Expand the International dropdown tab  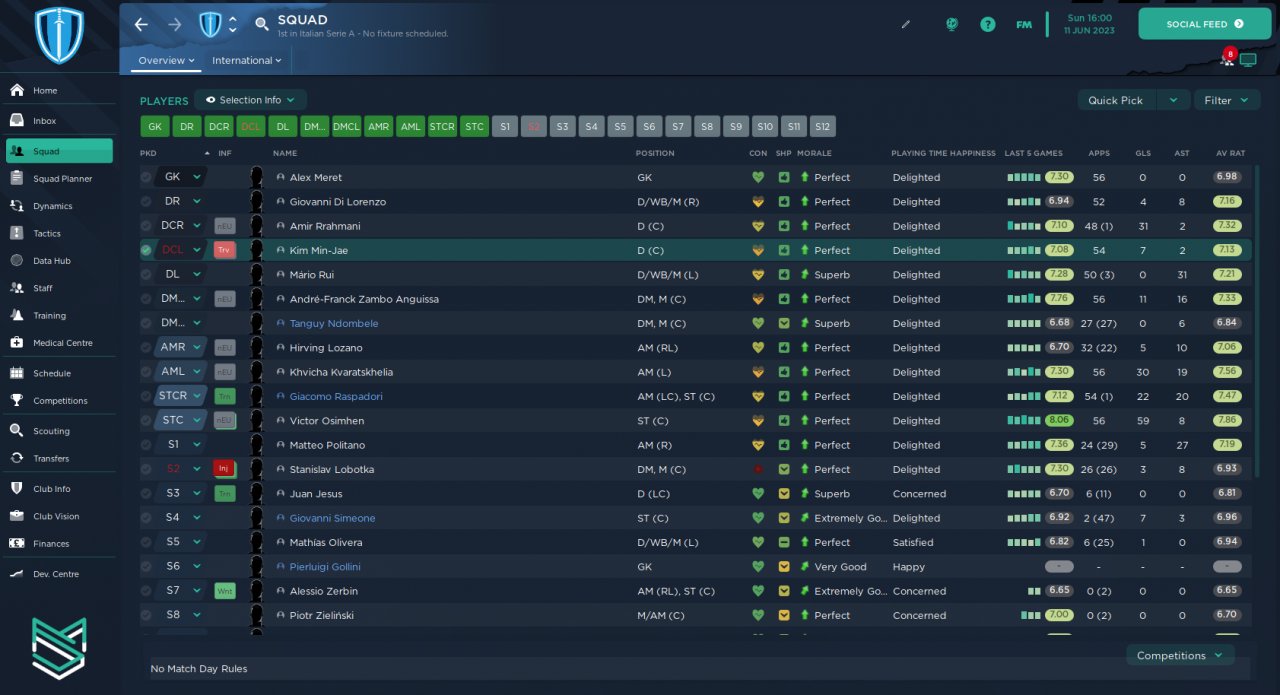click(246, 60)
